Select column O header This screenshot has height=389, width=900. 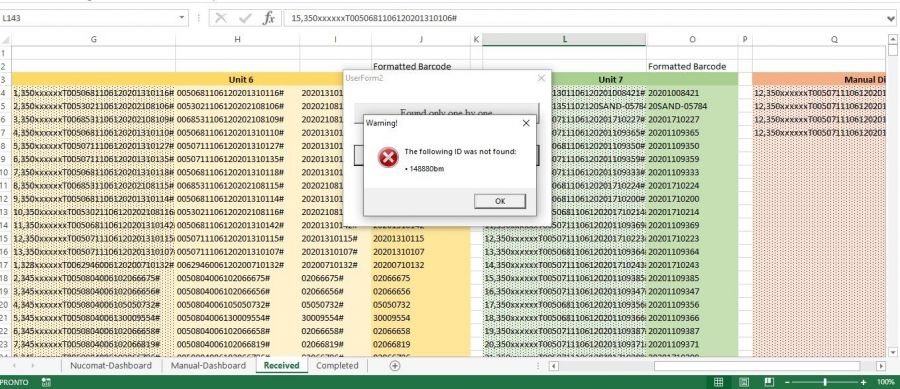click(x=692, y=39)
